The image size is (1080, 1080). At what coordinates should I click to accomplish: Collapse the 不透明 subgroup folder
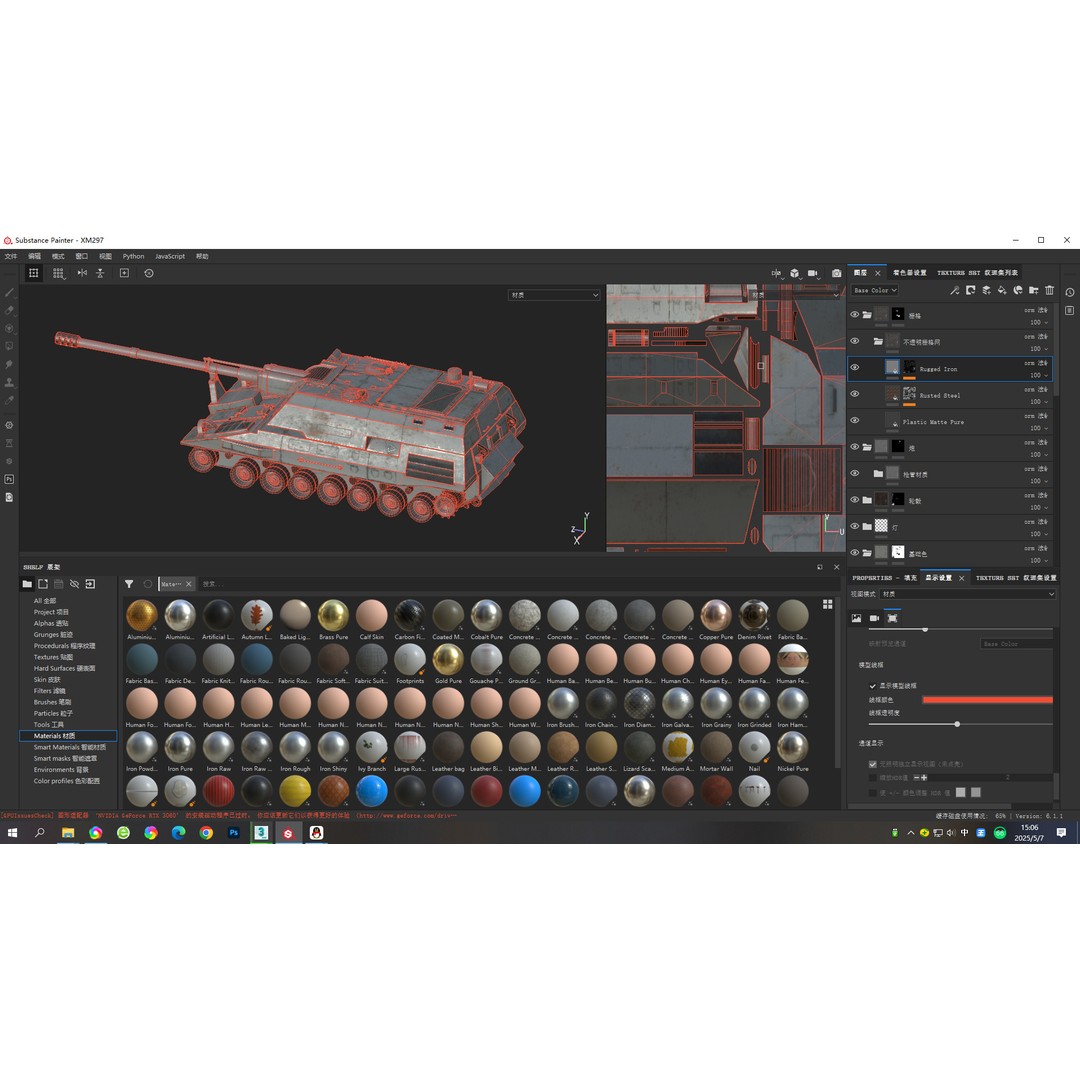(878, 342)
